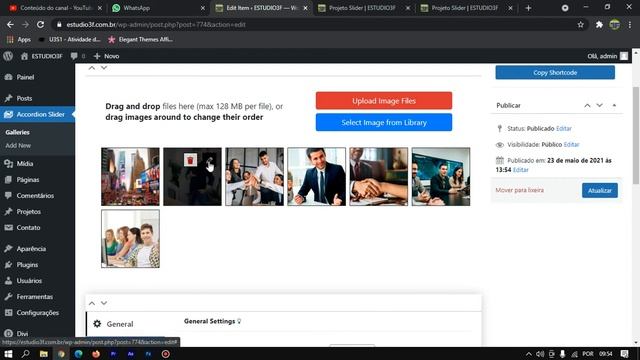Image resolution: width=640 pixels, height=360 pixels.
Task: Edit the published date
Action: pos(520,170)
